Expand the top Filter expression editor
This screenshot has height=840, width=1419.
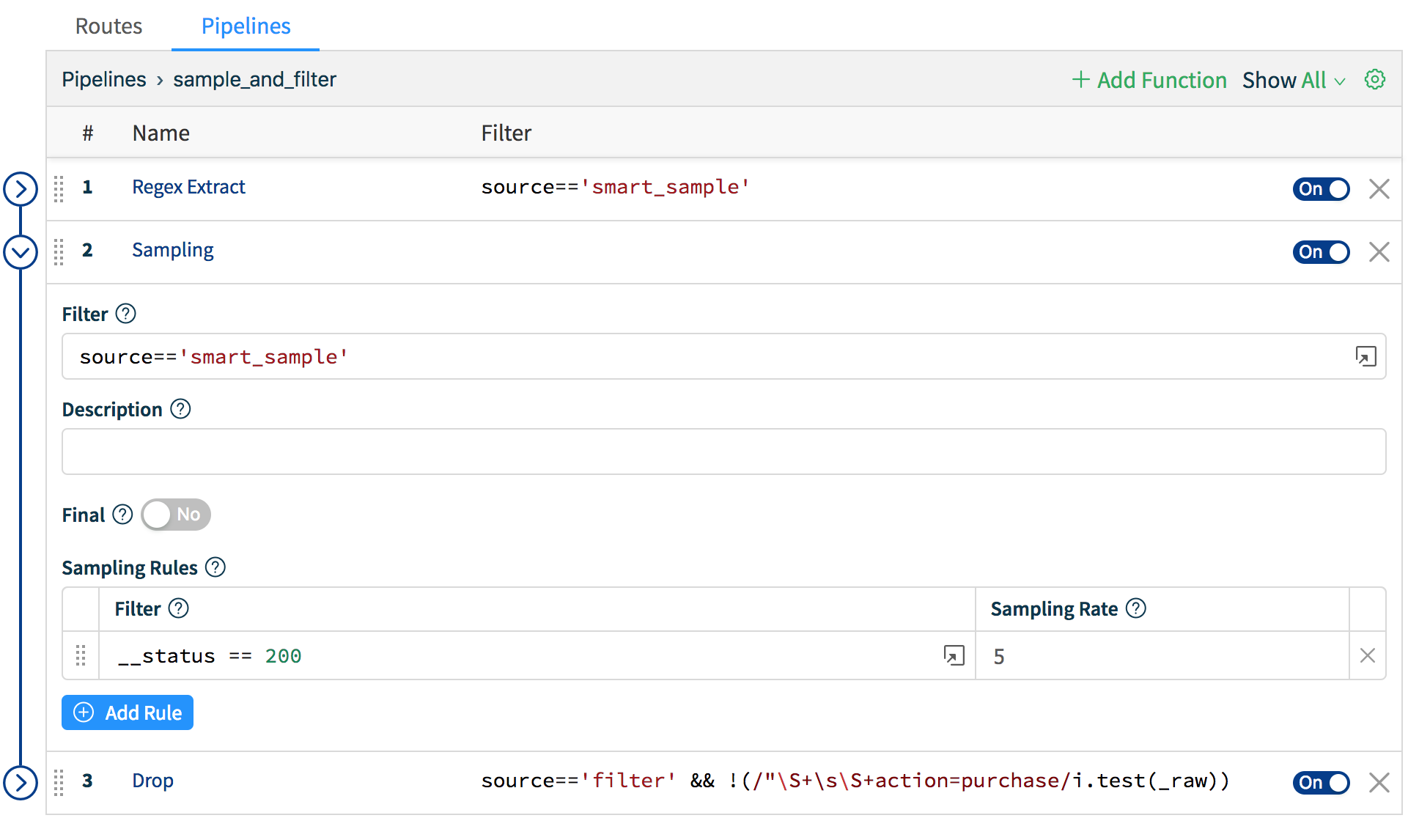pos(1365,356)
